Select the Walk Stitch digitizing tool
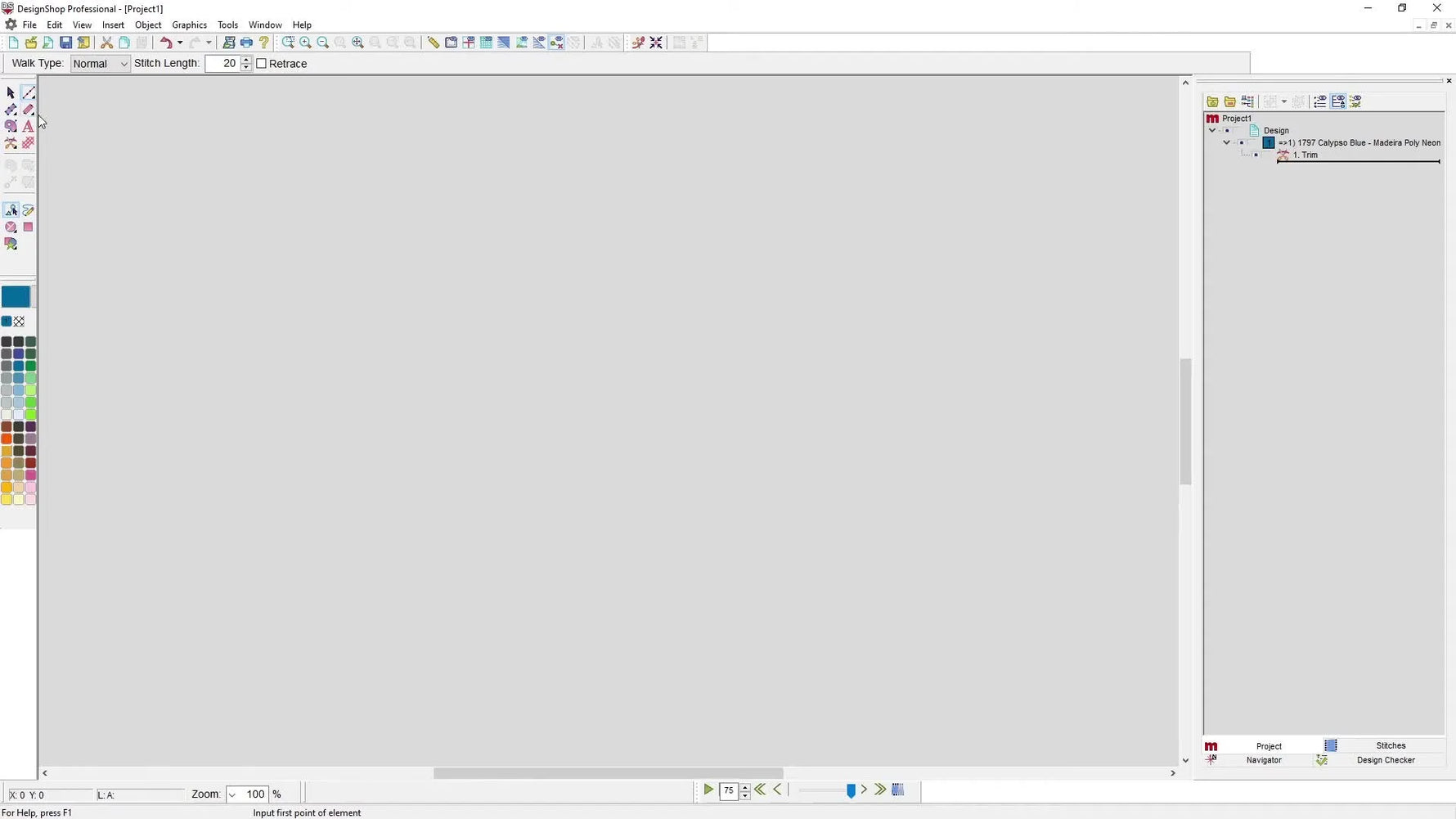This screenshot has height=819, width=1456. [28, 92]
